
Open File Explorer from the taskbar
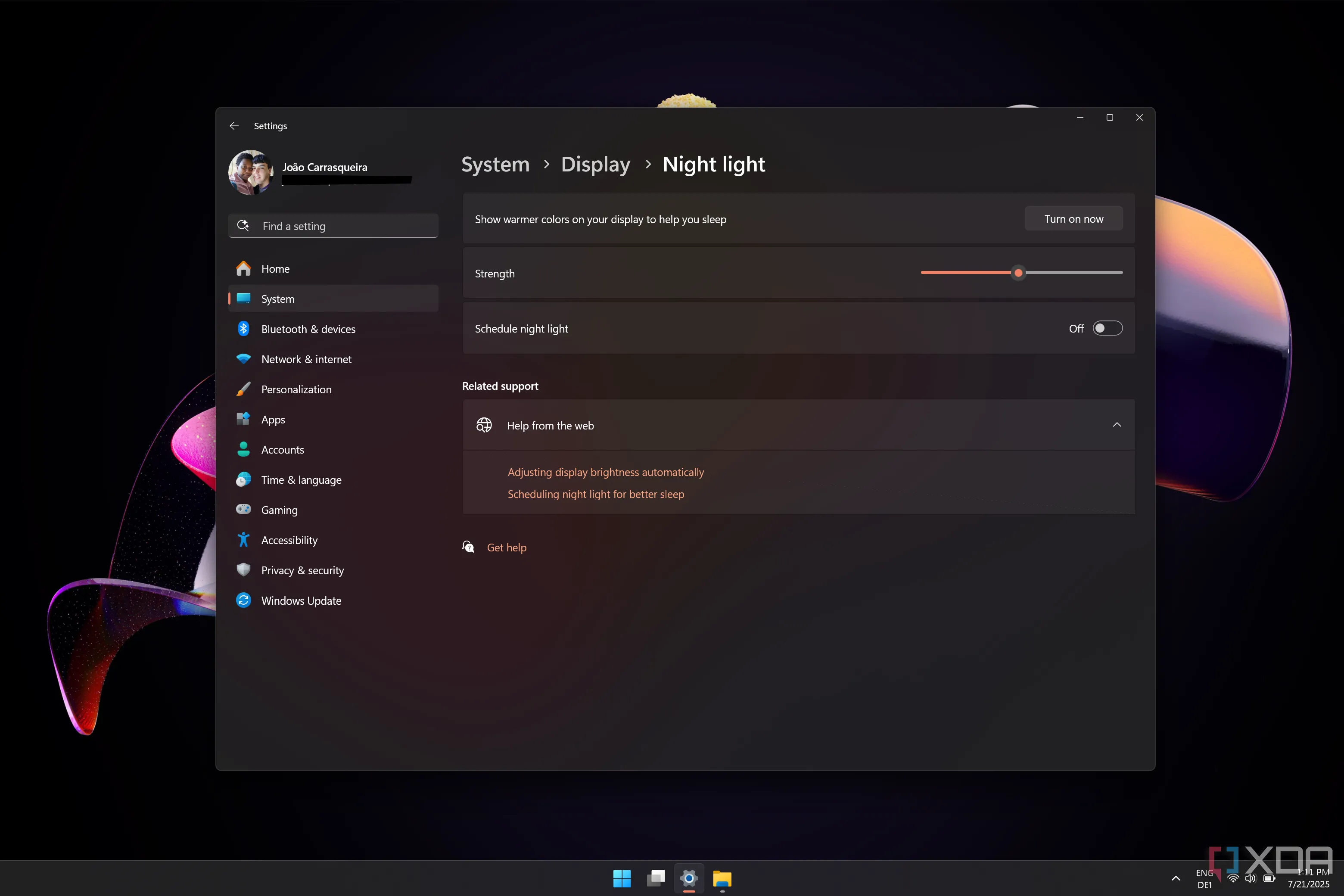tap(722, 878)
